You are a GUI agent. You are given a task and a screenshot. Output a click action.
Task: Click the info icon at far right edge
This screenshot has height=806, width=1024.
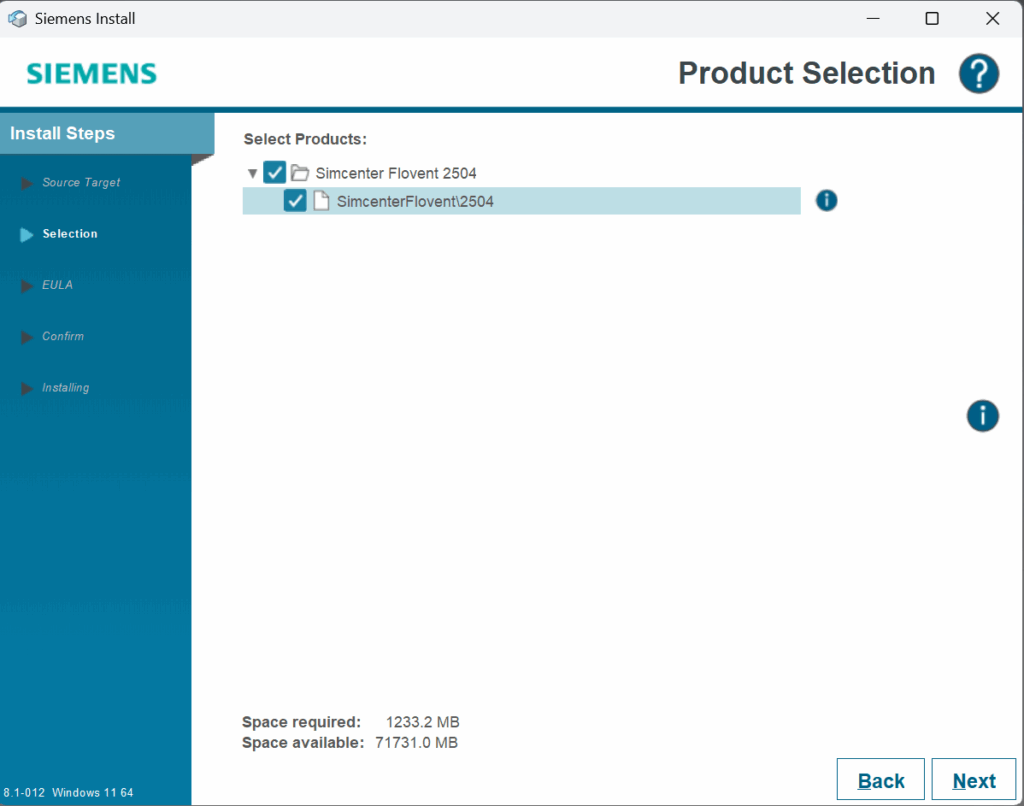pyautogui.click(x=982, y=415)
